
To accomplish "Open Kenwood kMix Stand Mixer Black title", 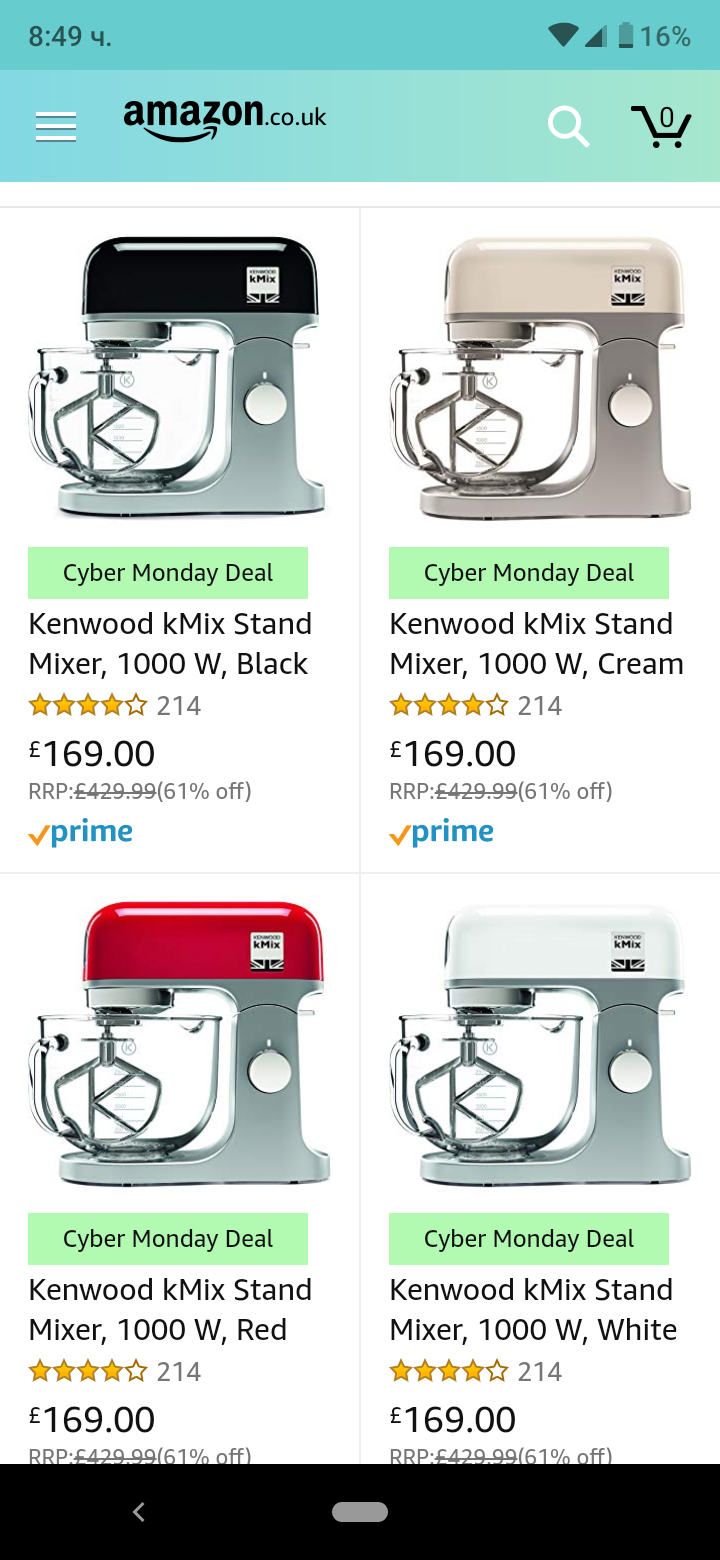I will tap(170, 644).
